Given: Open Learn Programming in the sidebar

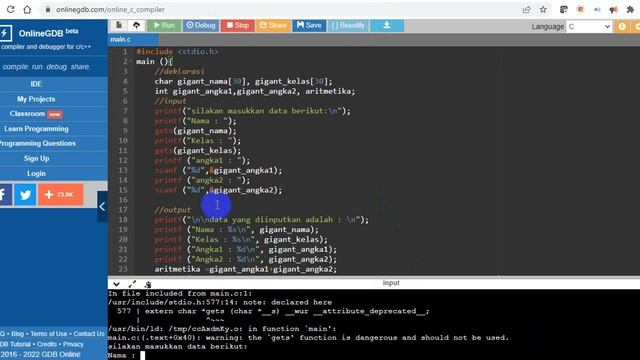Looking at the screenshot, I should point(36,129).
